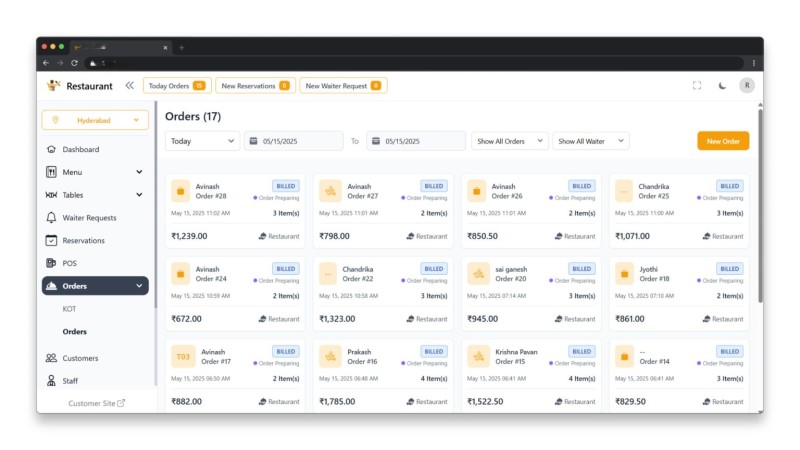Open Show All Orders dropdown
Viewport: 800px width, 450px height.
pos(509,141)
